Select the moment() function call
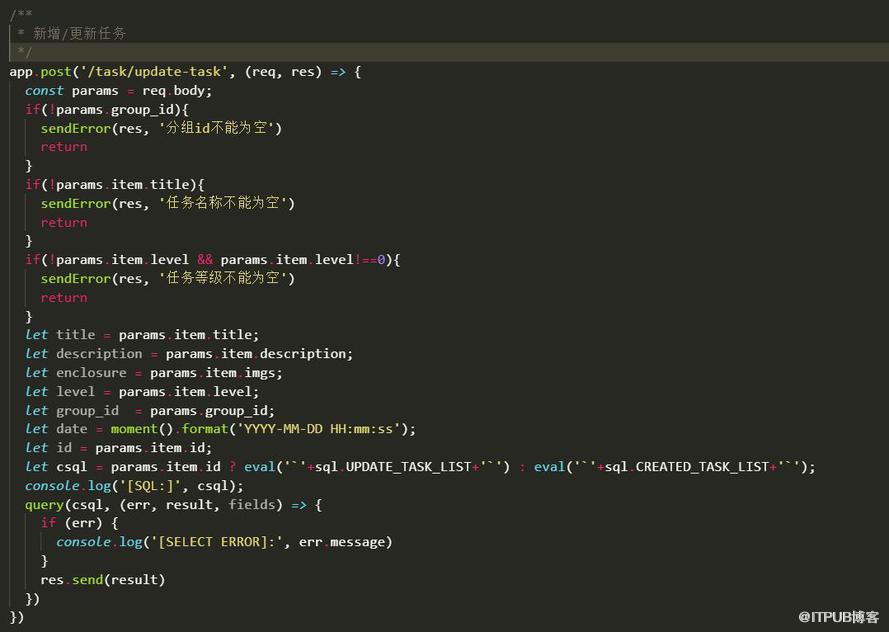The image size is (889, 632). (x=142, y=429)
